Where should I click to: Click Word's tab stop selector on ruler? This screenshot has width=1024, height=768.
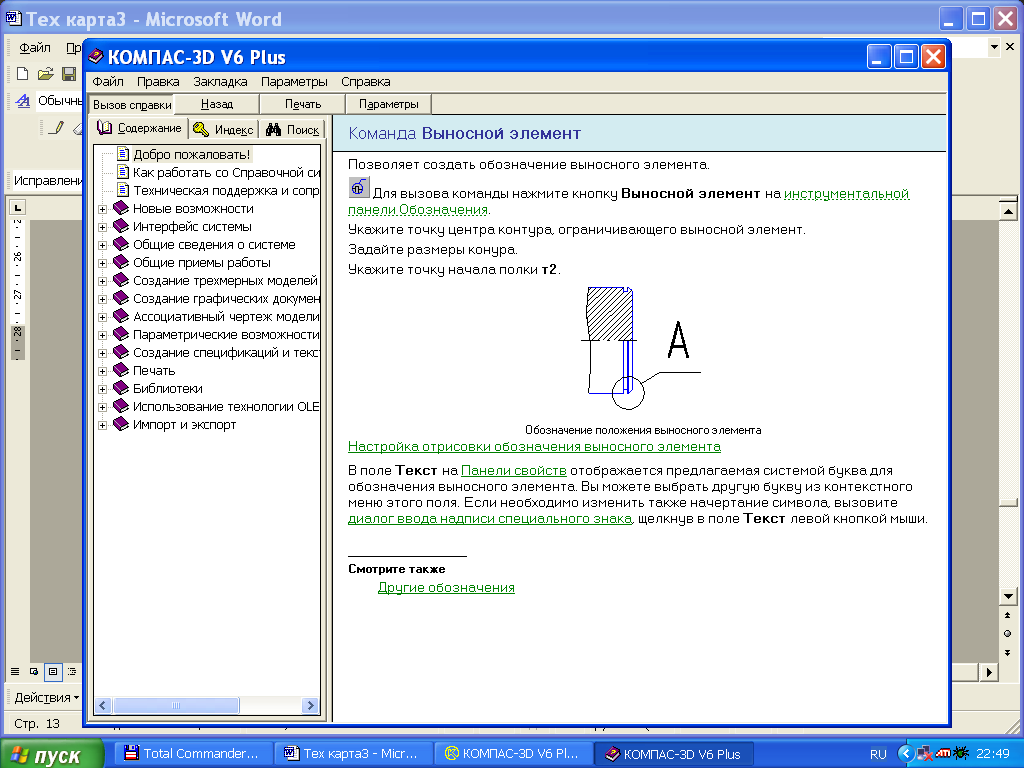tap(17, 208)
